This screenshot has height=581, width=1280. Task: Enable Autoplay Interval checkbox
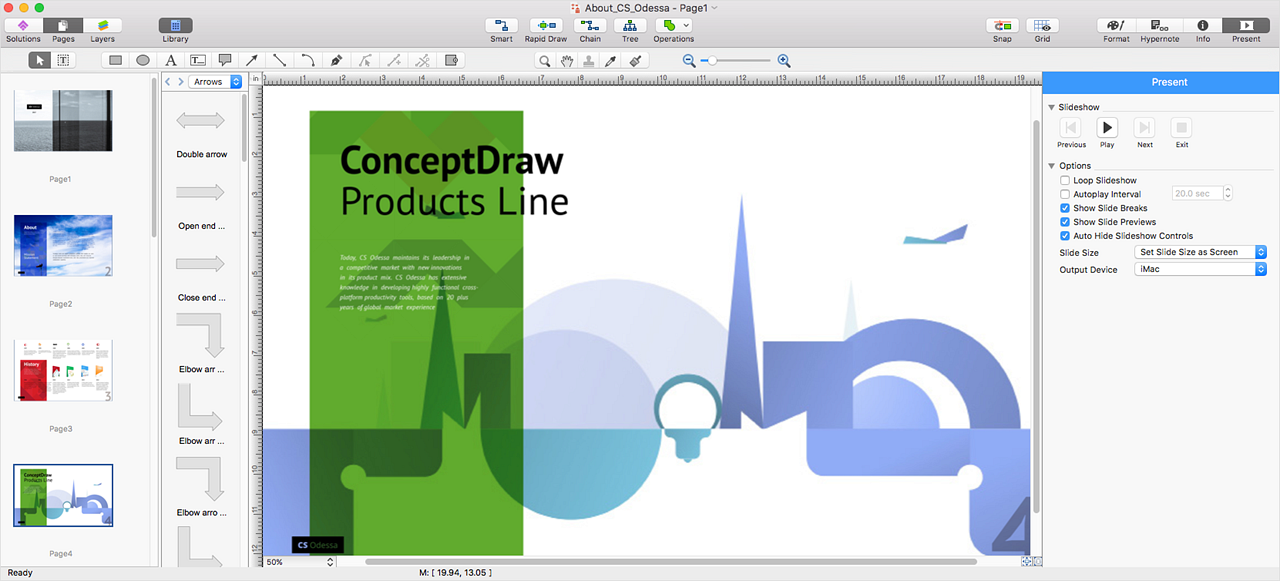click(1065, 194)
